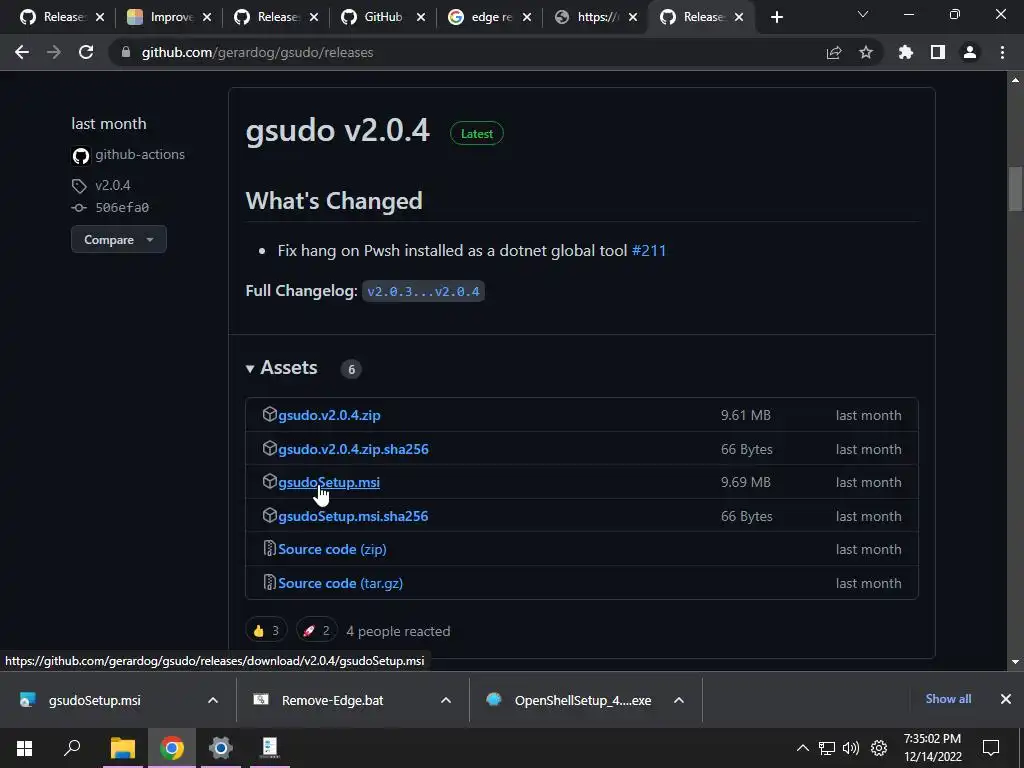Open the downloaded gsudoSetup.msi file
Image resolution: width=1024 pixels, height=768 pixels.
(x=94, y=701)
